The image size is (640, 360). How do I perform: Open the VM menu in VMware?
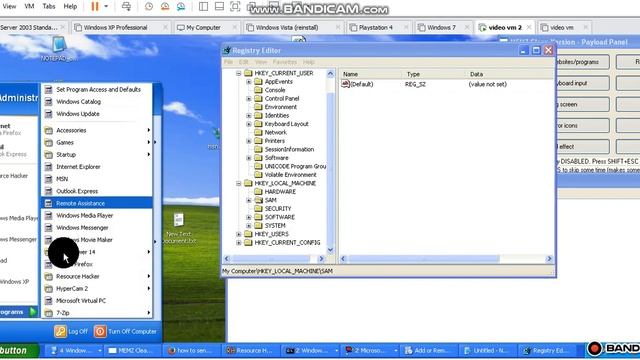[x=29, y=6]
